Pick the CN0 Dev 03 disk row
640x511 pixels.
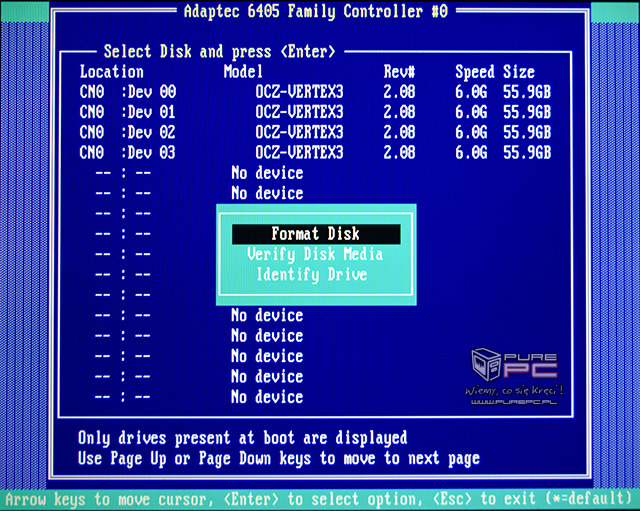(315, 153)
